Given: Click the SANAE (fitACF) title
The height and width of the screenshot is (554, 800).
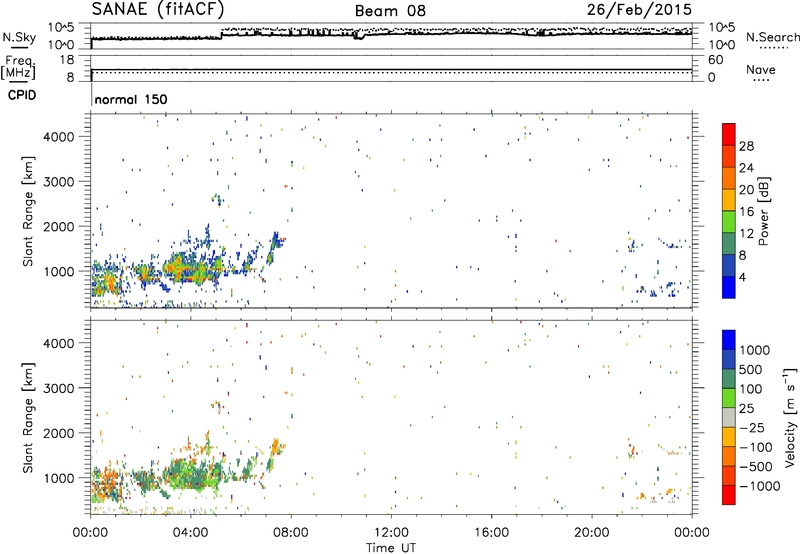Looking at the screenshot, I should click(158, 9).
